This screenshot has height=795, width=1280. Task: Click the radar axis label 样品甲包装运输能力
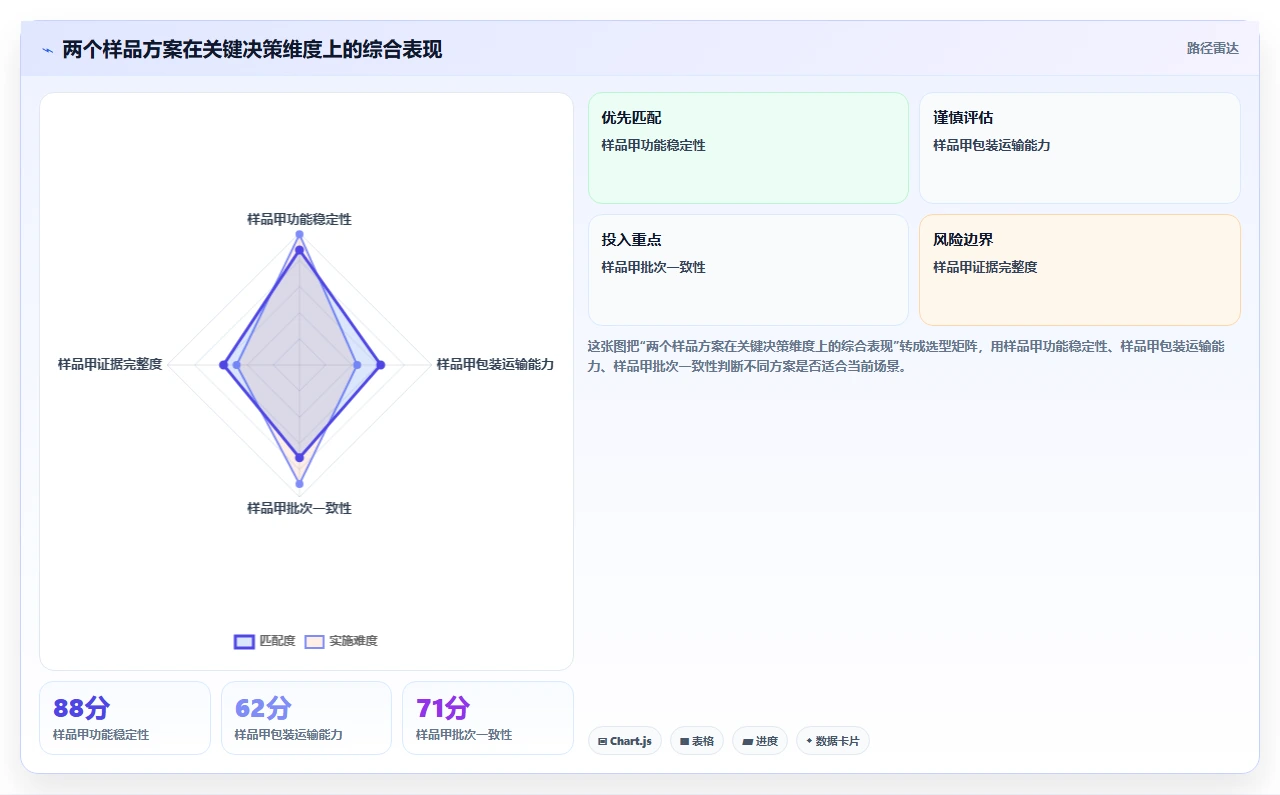pos(495,364)
